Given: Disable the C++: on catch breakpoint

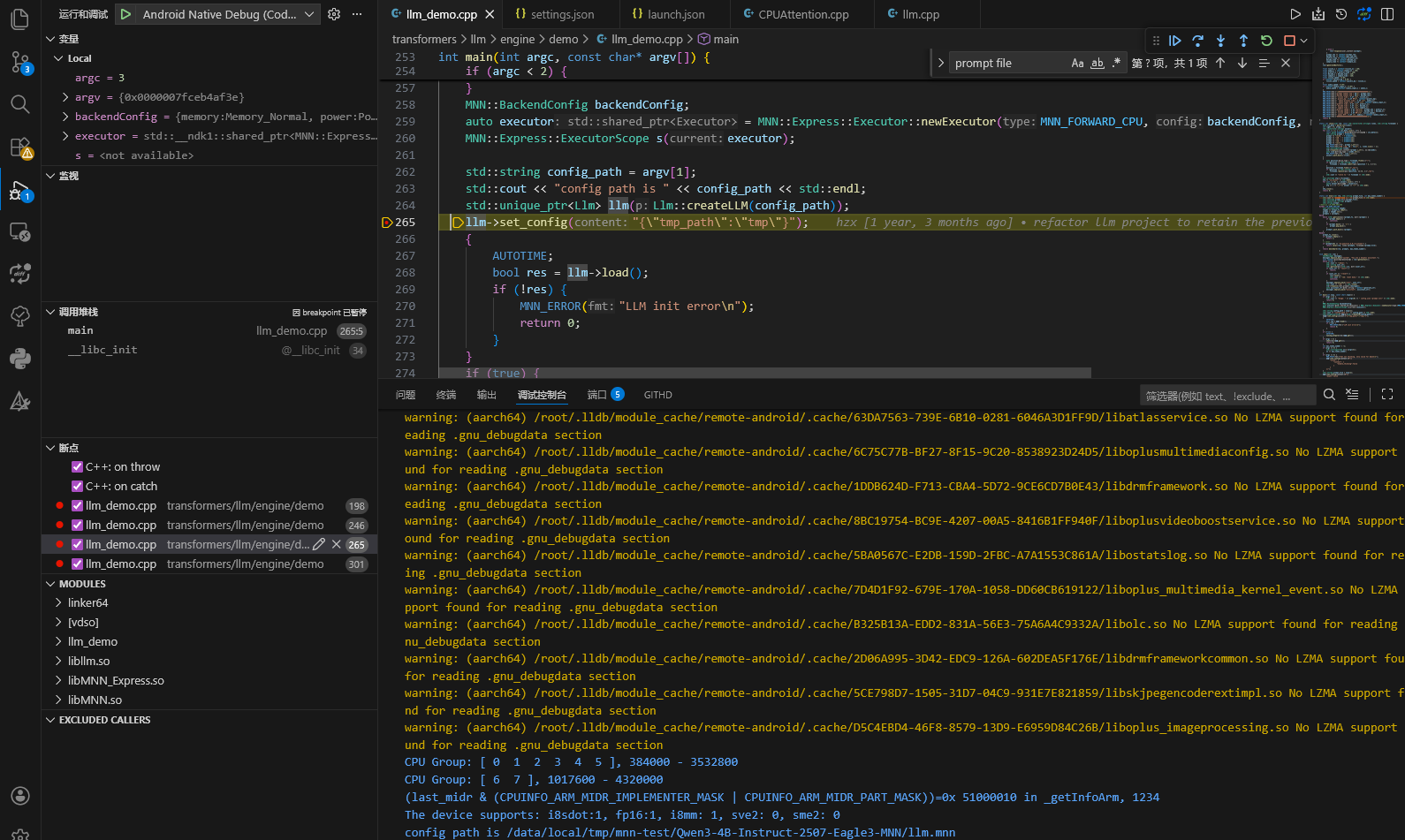Looking at the screenshot, I should coord(78,487).
